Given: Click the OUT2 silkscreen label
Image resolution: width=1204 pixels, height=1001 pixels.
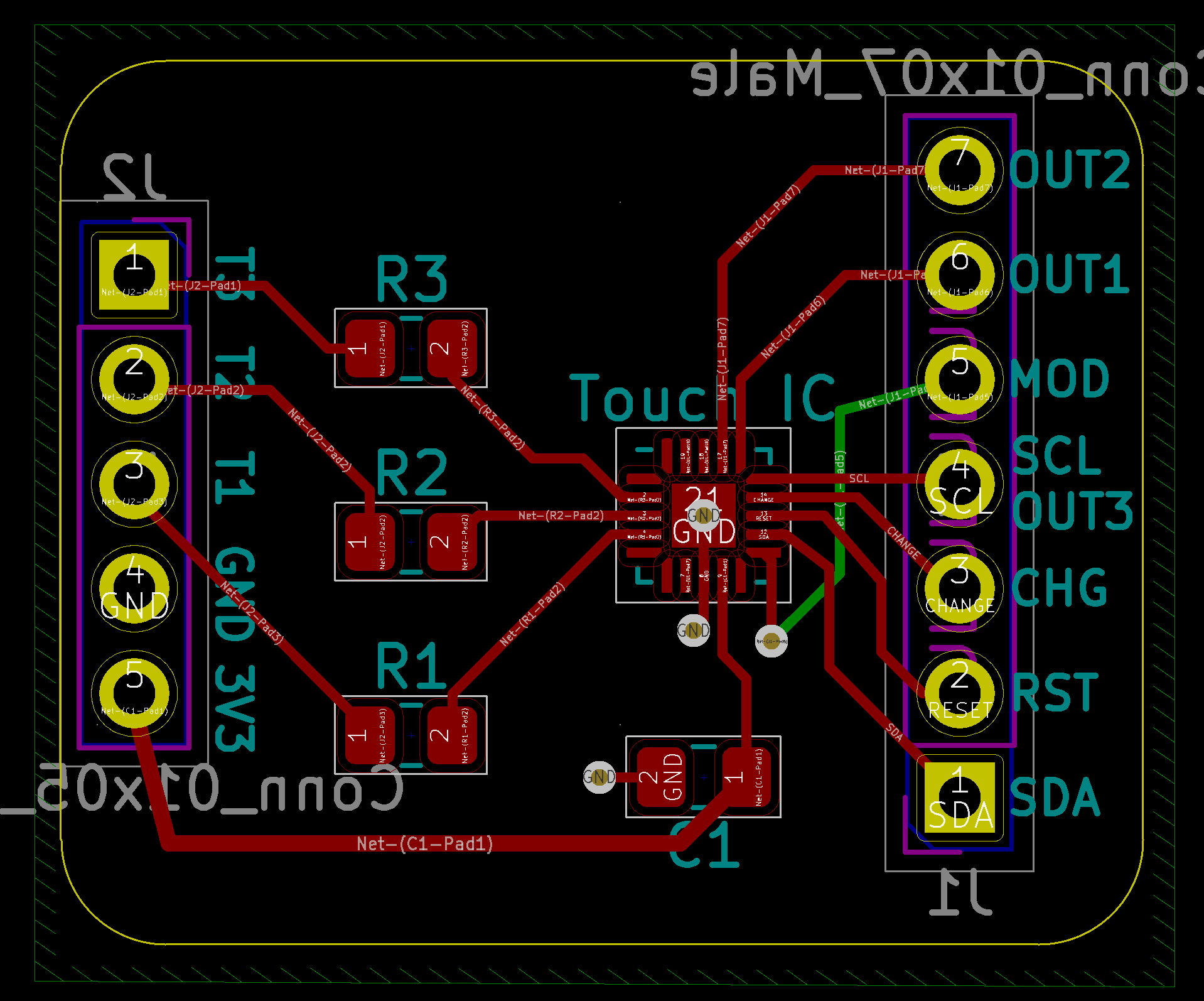Looking at the screenshot, I should point(1070,170).
